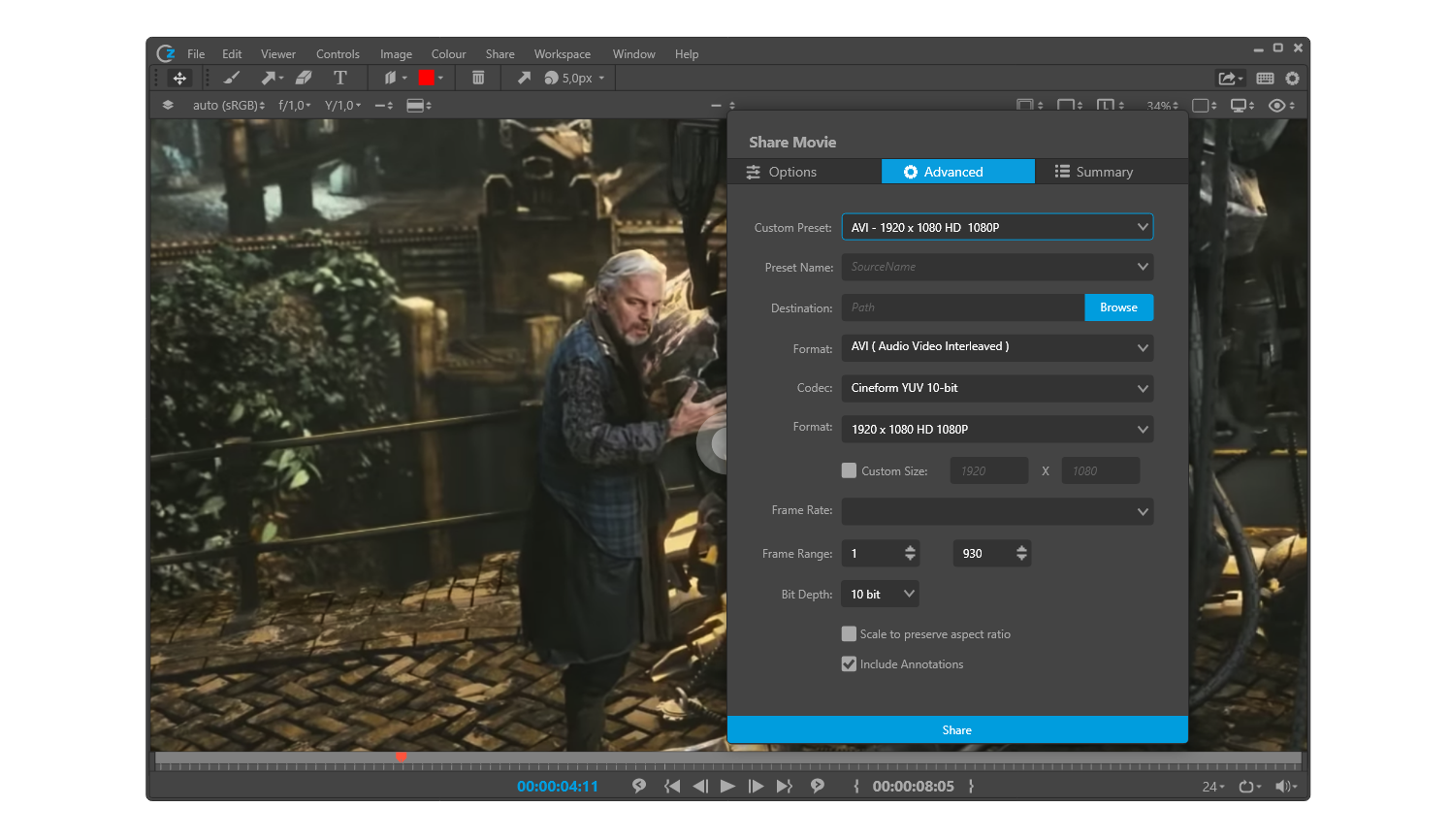Click the red playhead marker on timeline

(401, 757)
